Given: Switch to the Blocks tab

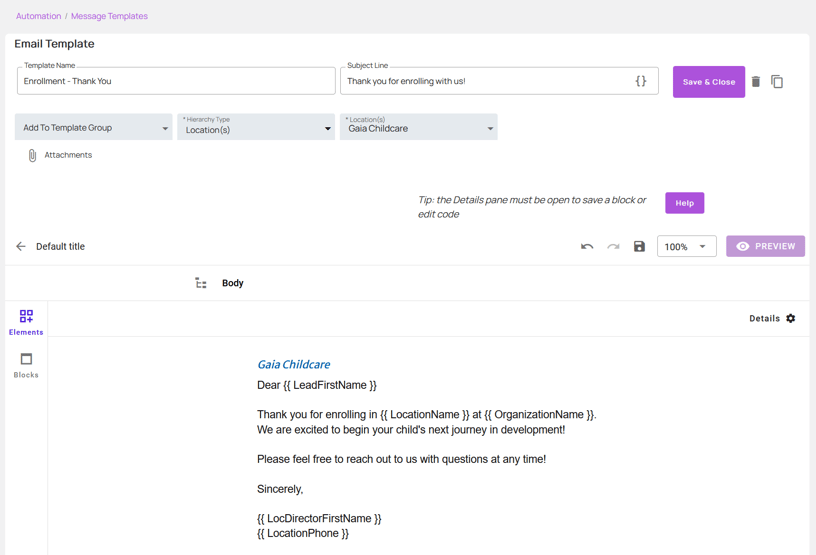Looking at the screenshot, I should (26, 365).
